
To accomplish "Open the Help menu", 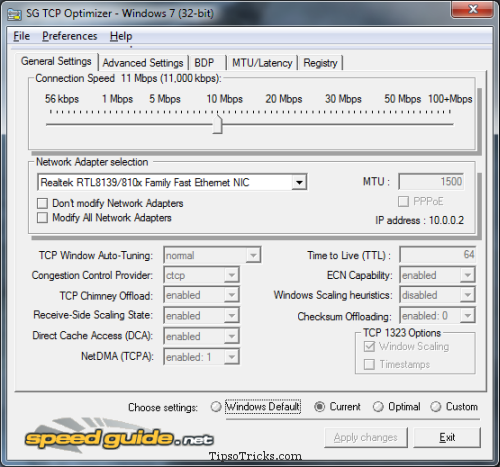I will (121, 36).
